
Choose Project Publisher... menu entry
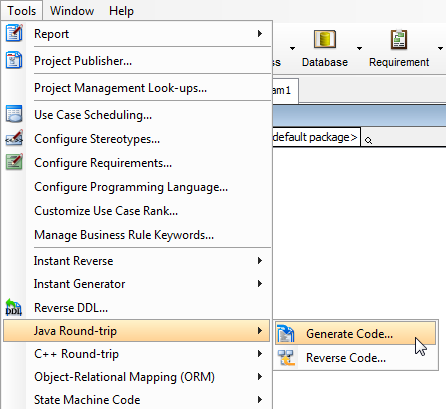click(136, 61)
